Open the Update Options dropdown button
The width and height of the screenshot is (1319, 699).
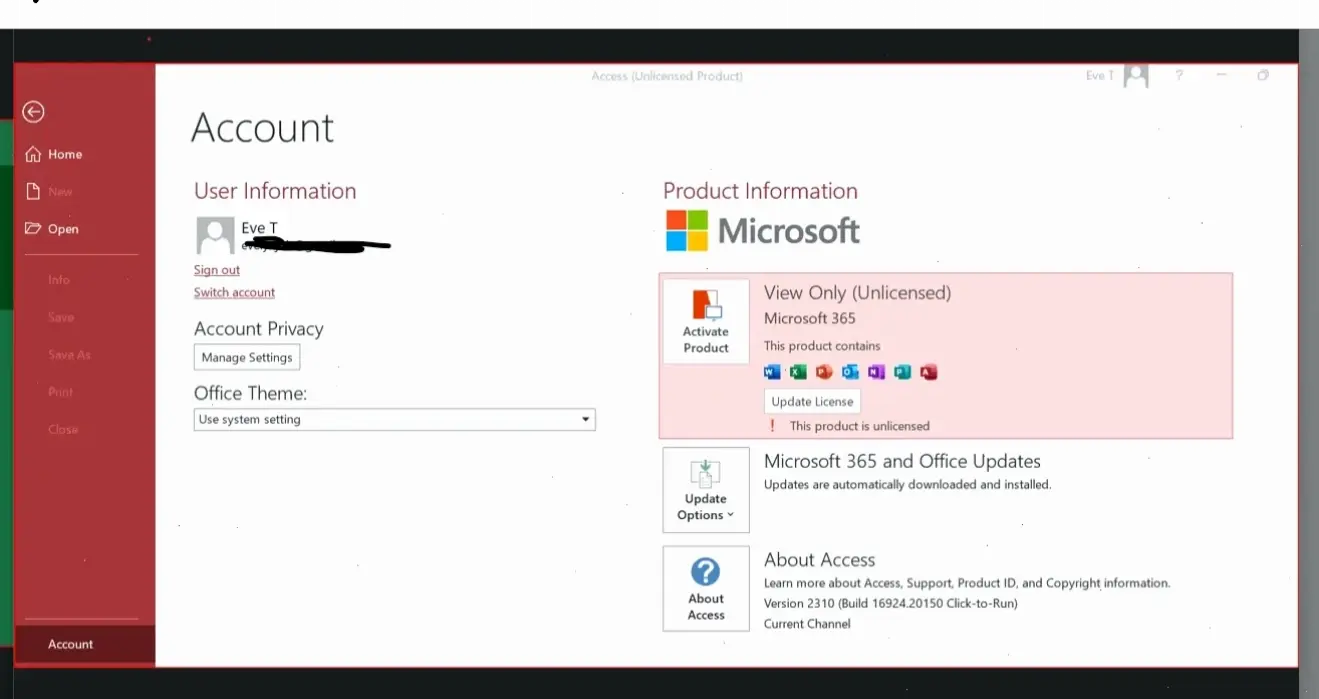click(706, 490)
